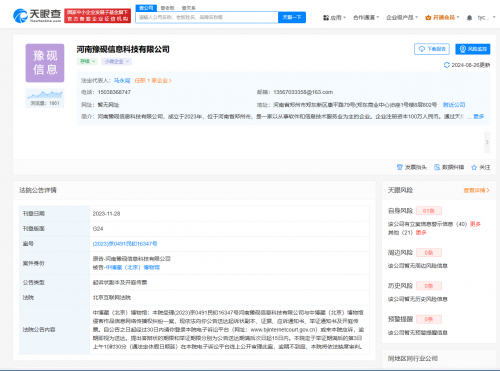Open the 应用 apps dropdown

click(335, 17)
